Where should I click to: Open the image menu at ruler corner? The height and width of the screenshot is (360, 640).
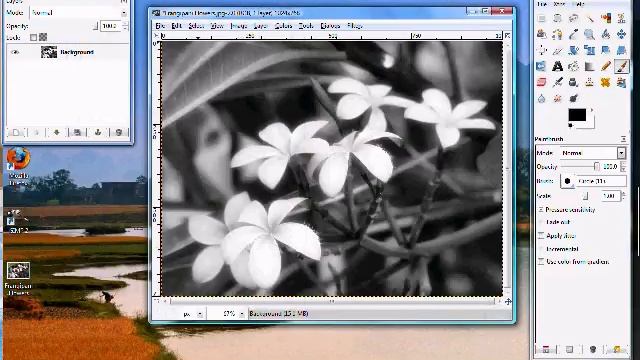pyautogui.click(x=156, y=36)
